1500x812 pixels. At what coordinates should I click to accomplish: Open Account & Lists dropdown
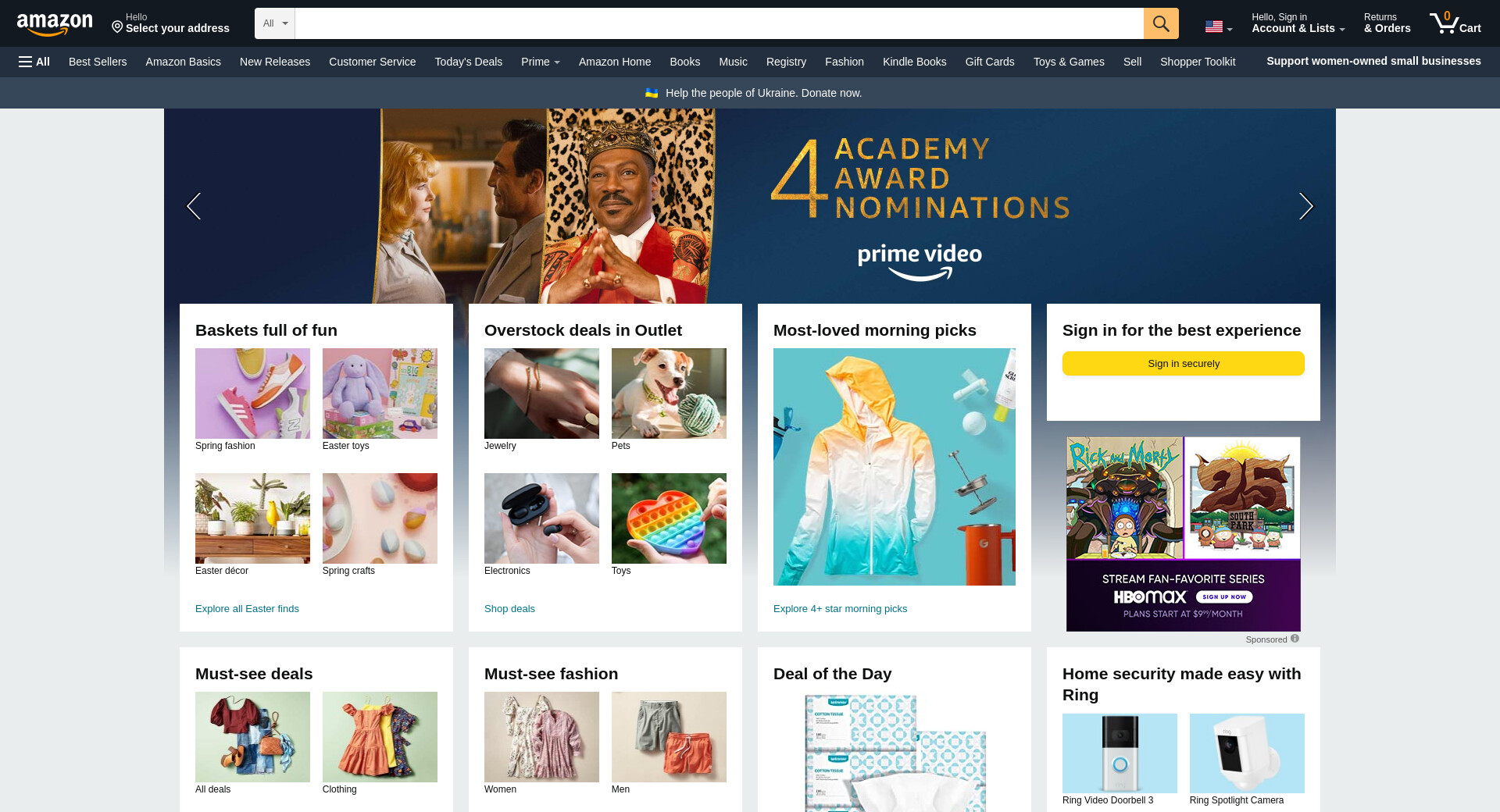click(1298, 23)
